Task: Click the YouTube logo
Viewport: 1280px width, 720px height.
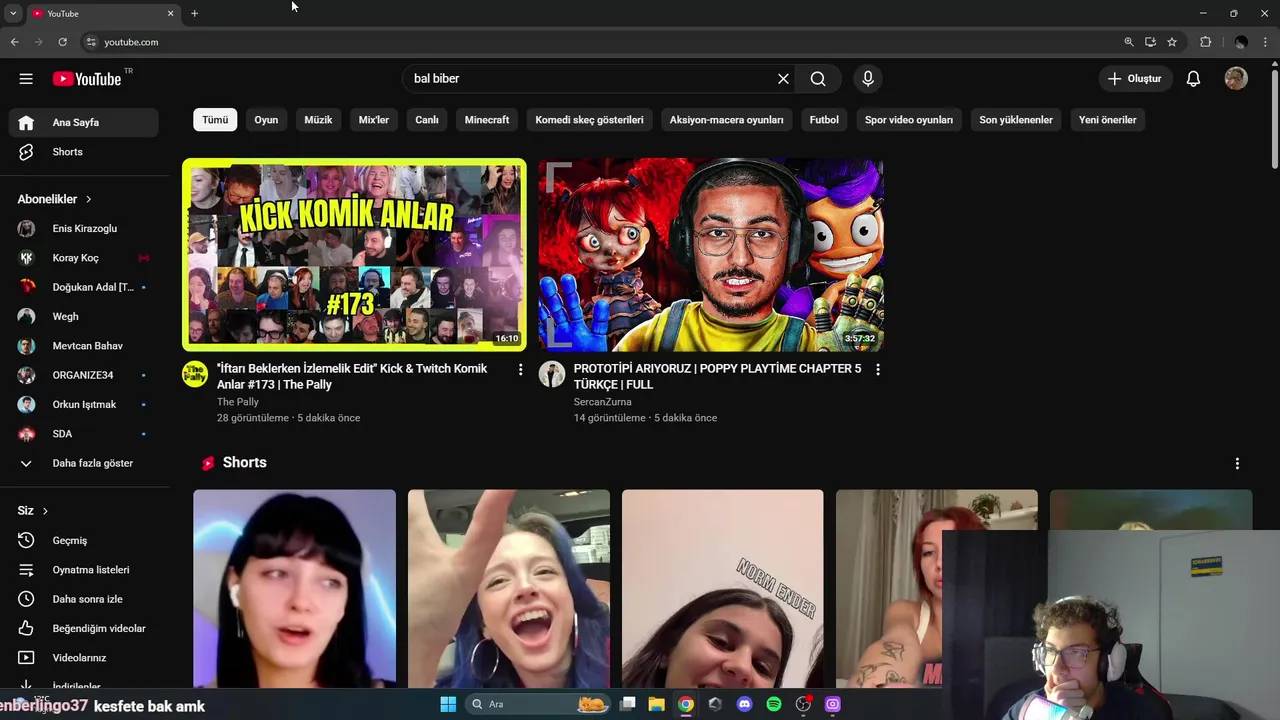Action: click(87, 79)
